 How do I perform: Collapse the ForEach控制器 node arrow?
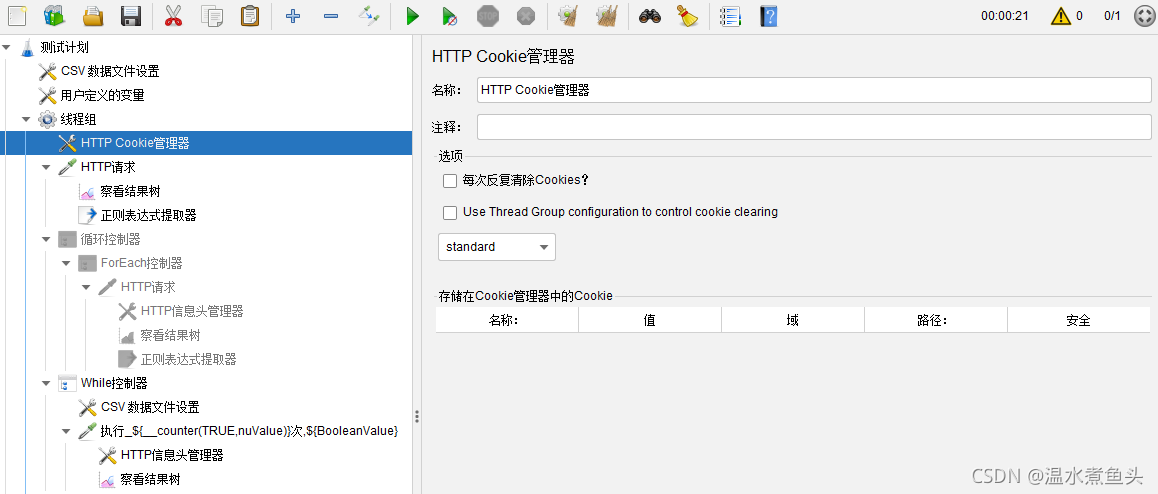pyautogui.click(x=66, y=263)
